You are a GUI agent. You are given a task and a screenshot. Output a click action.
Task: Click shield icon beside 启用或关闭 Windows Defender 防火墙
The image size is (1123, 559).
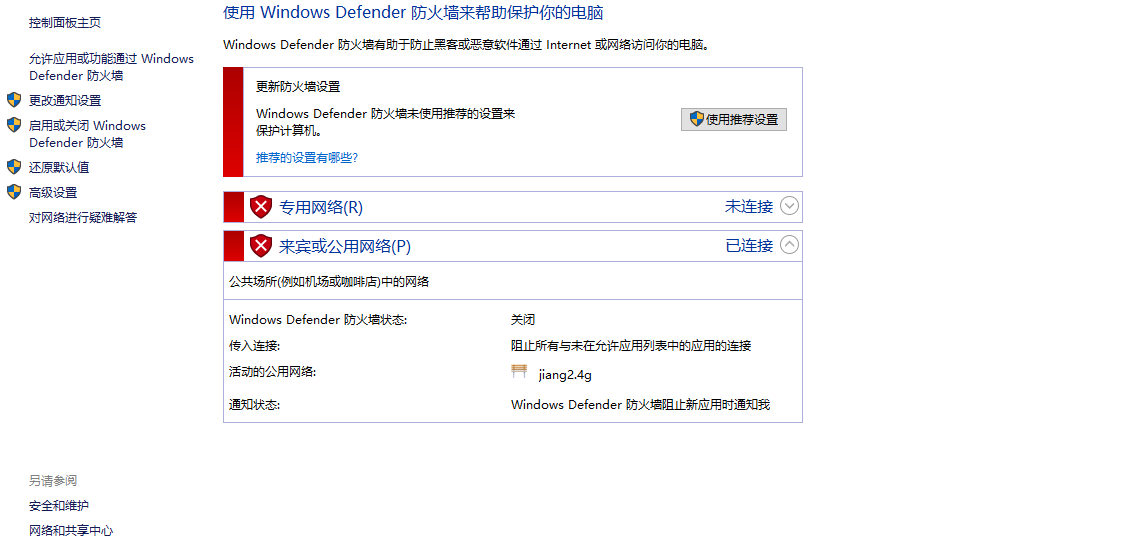14,125
